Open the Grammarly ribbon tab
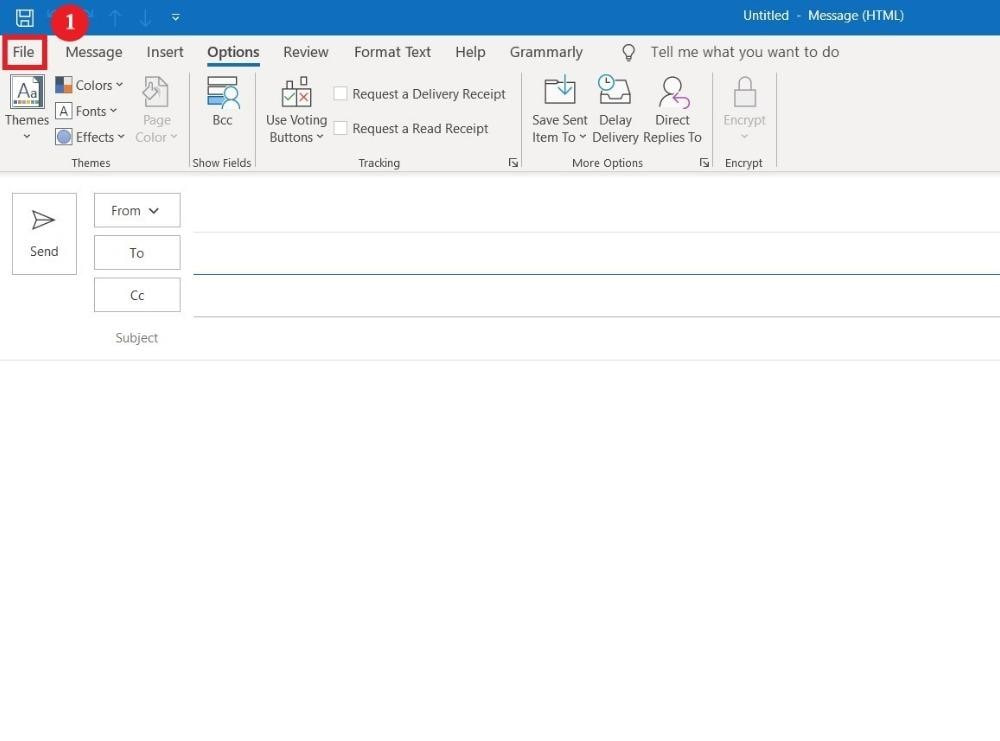 tap(546, 52)
